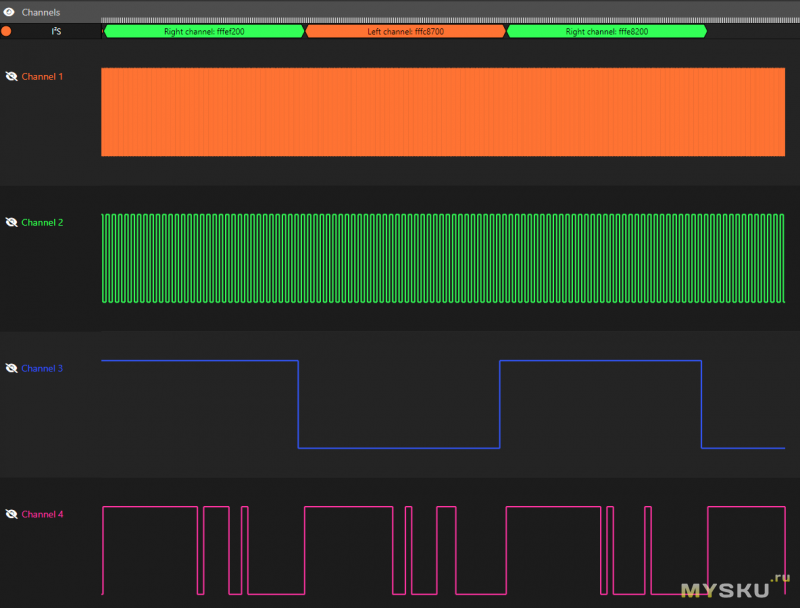Click the green Channel 2 clock waveform
Screen dimensions: 800x608
coord(440,258)
